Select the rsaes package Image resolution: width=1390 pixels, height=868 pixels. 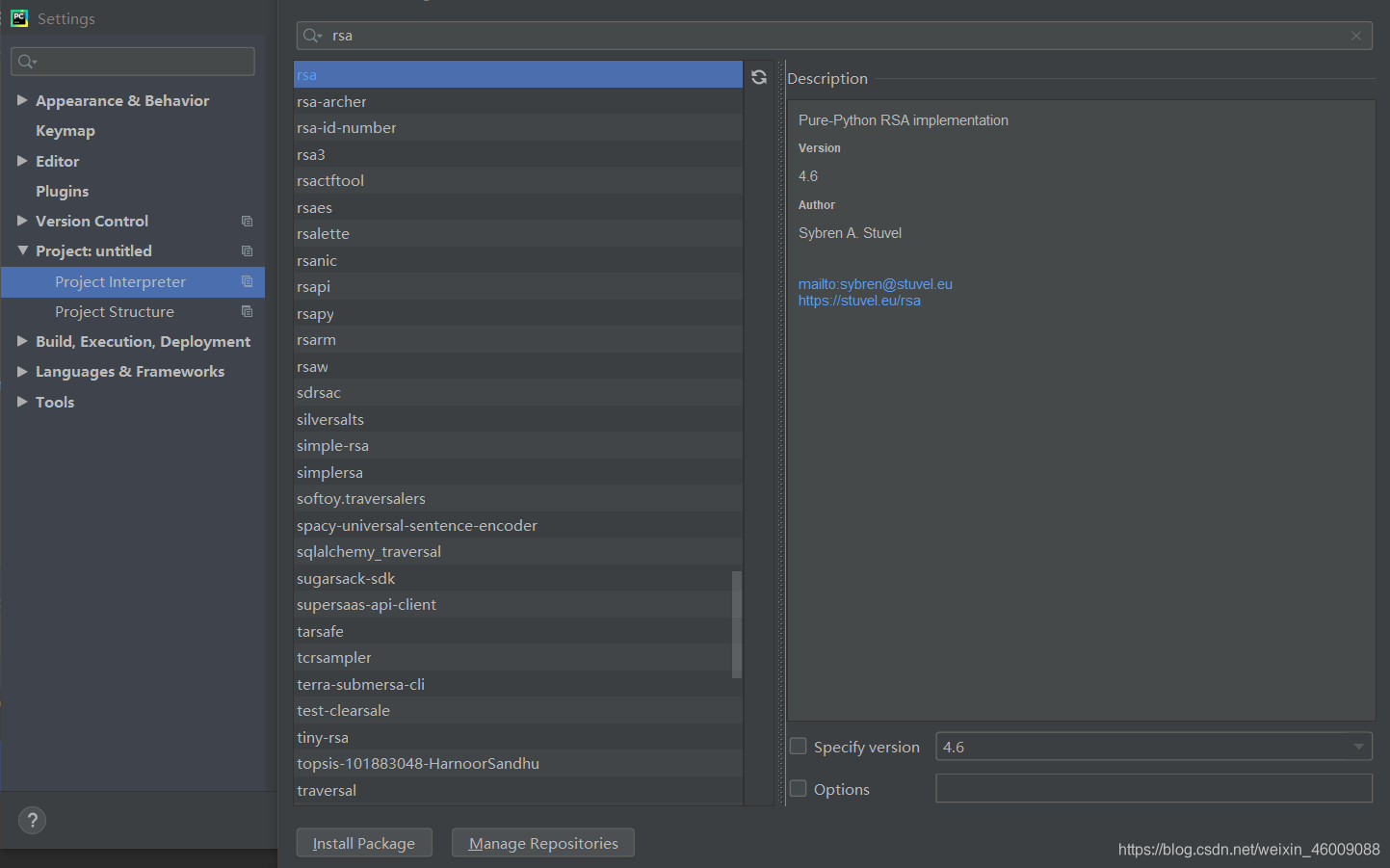coord(518,207)
